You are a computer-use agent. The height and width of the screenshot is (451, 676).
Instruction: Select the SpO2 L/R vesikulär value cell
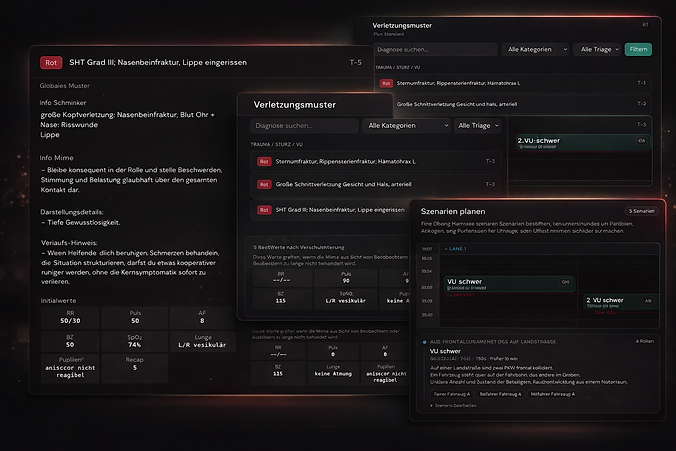tap(346, 298)
